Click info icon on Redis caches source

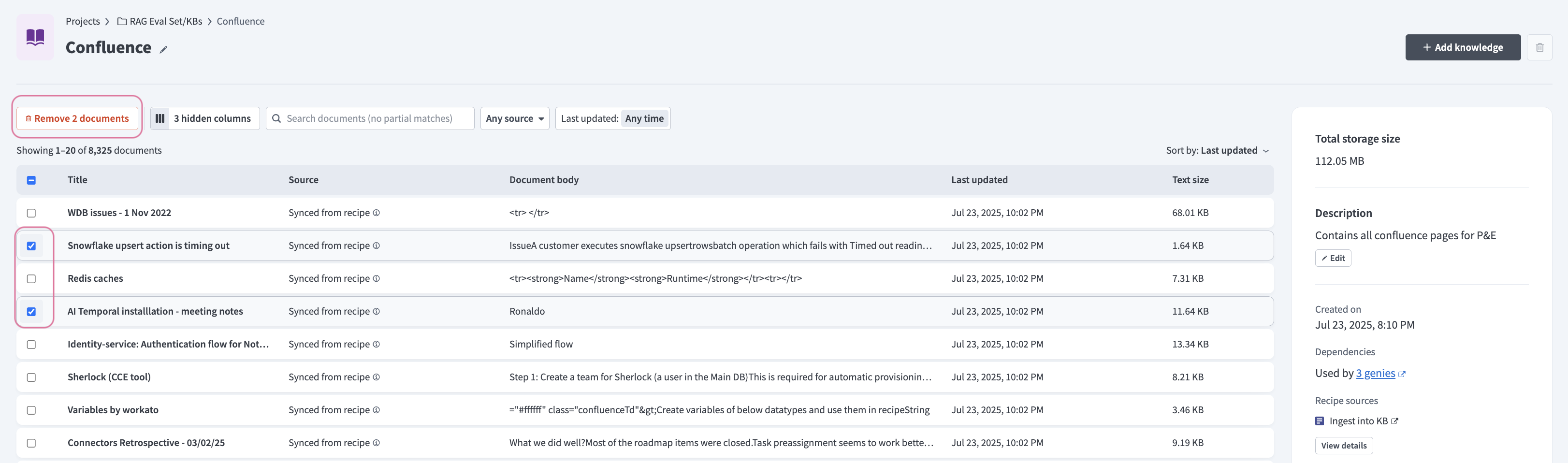[376, 279]
